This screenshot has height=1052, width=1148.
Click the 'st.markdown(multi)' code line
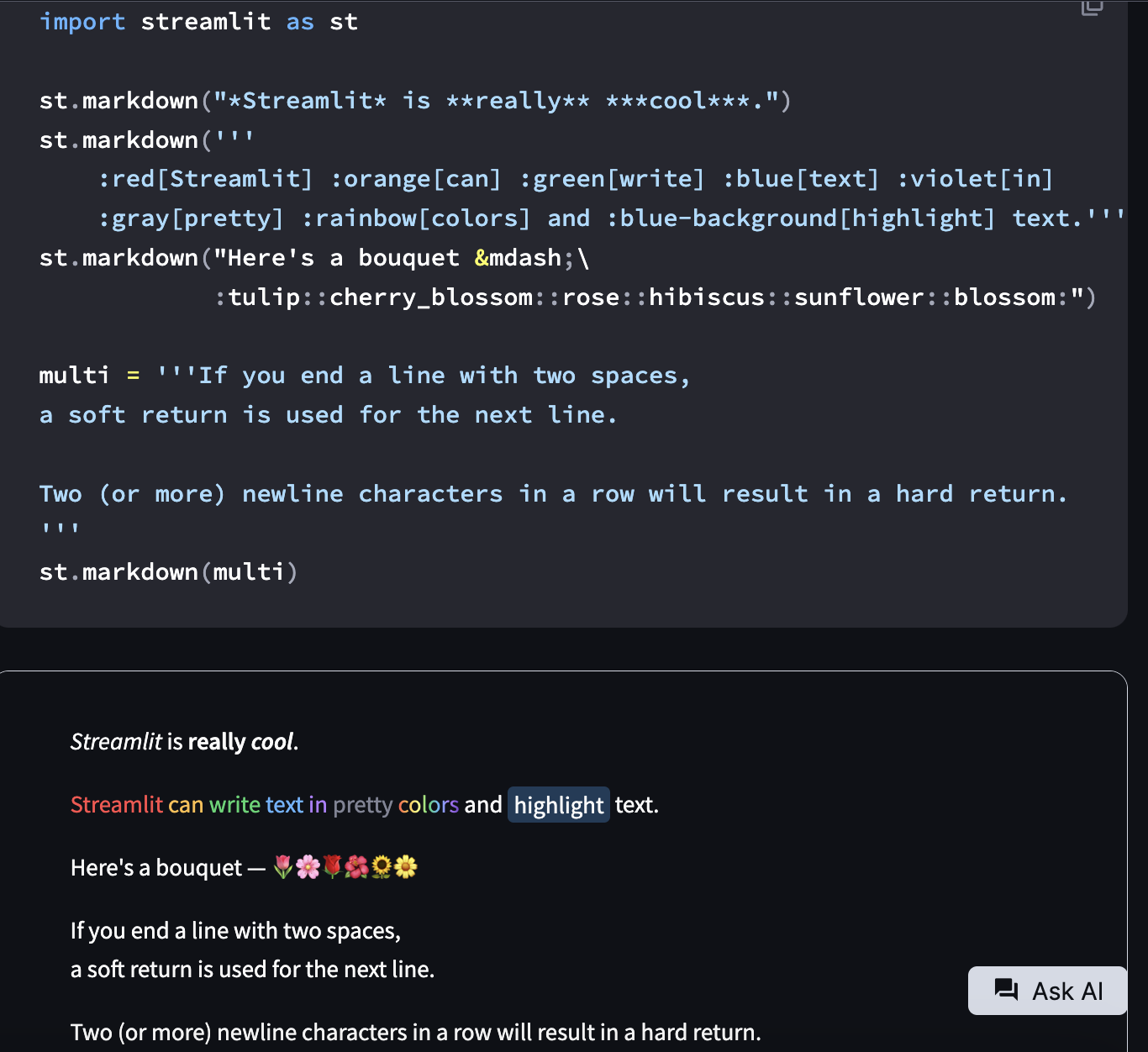[169, 572]
